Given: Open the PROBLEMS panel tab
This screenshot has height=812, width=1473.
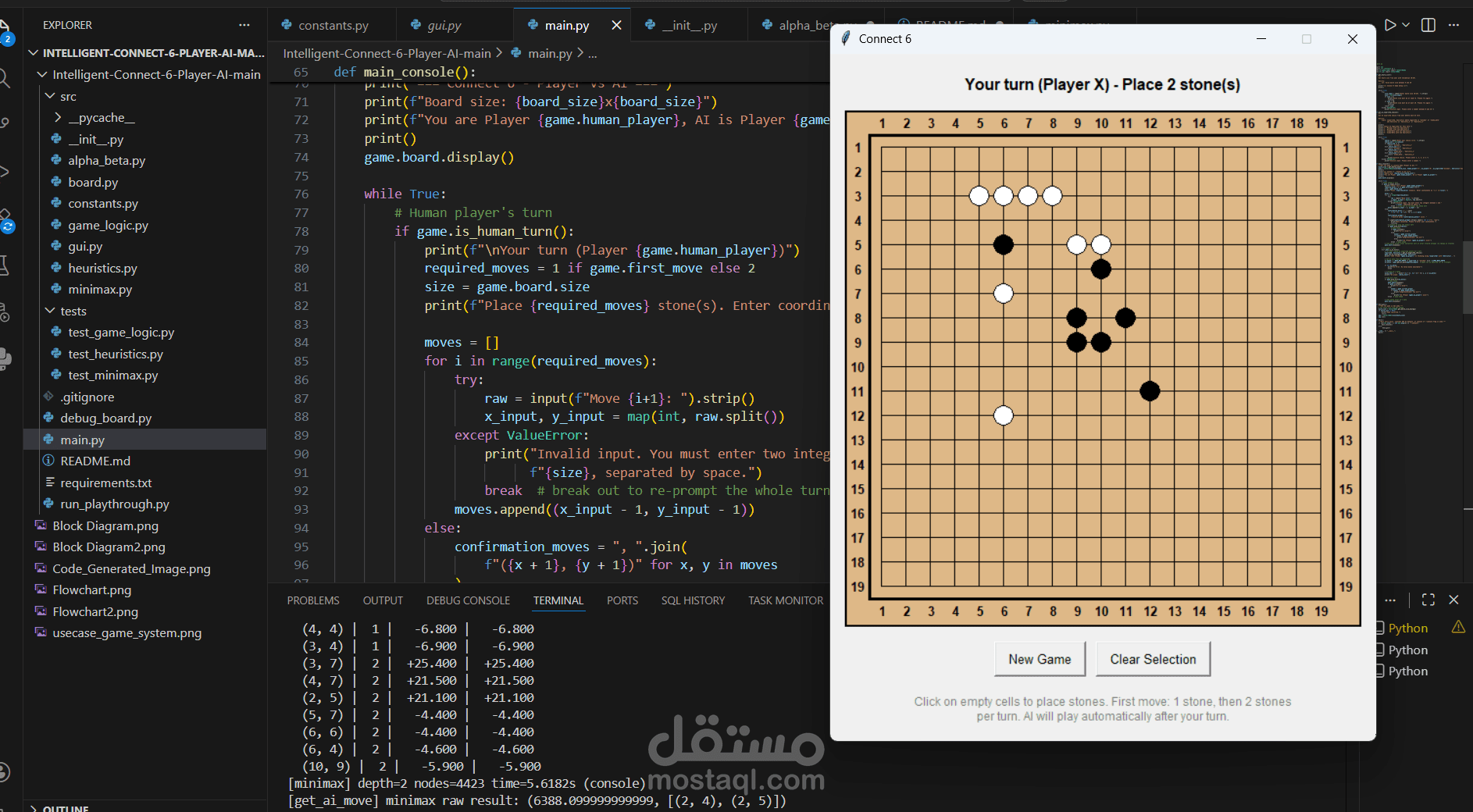Looking at the screenshot, I should (x=313, y=600).
